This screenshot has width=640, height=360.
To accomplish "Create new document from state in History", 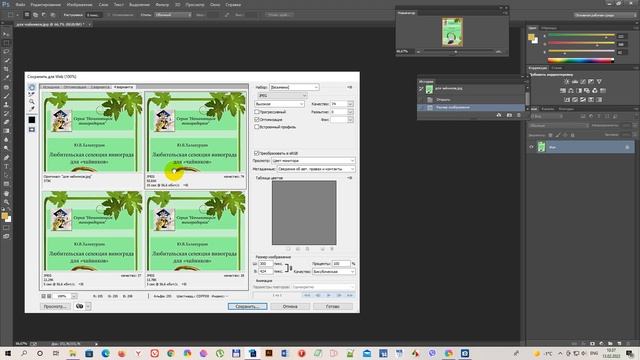I will point(499,116).
